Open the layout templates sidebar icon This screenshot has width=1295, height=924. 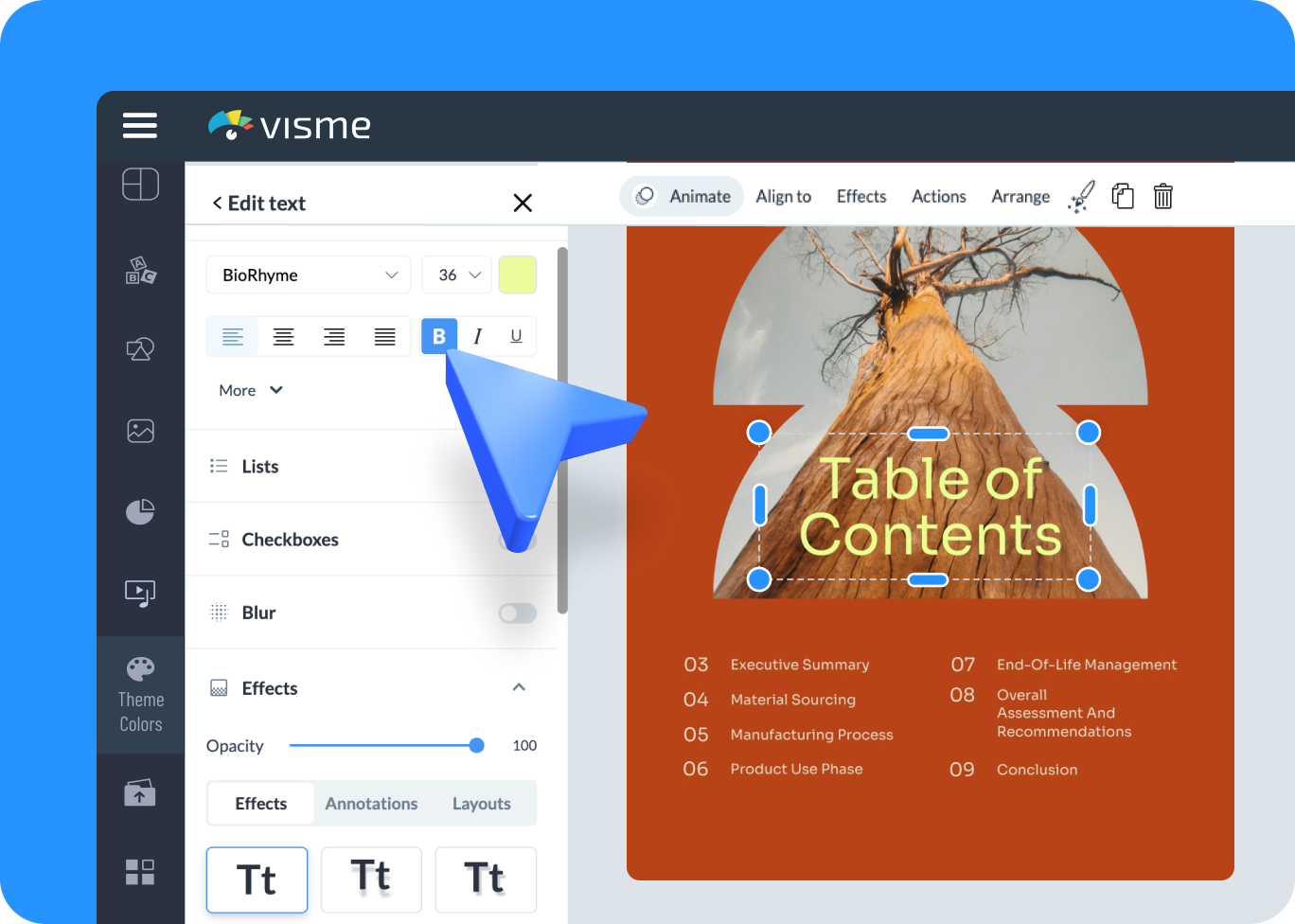(140, 184)
